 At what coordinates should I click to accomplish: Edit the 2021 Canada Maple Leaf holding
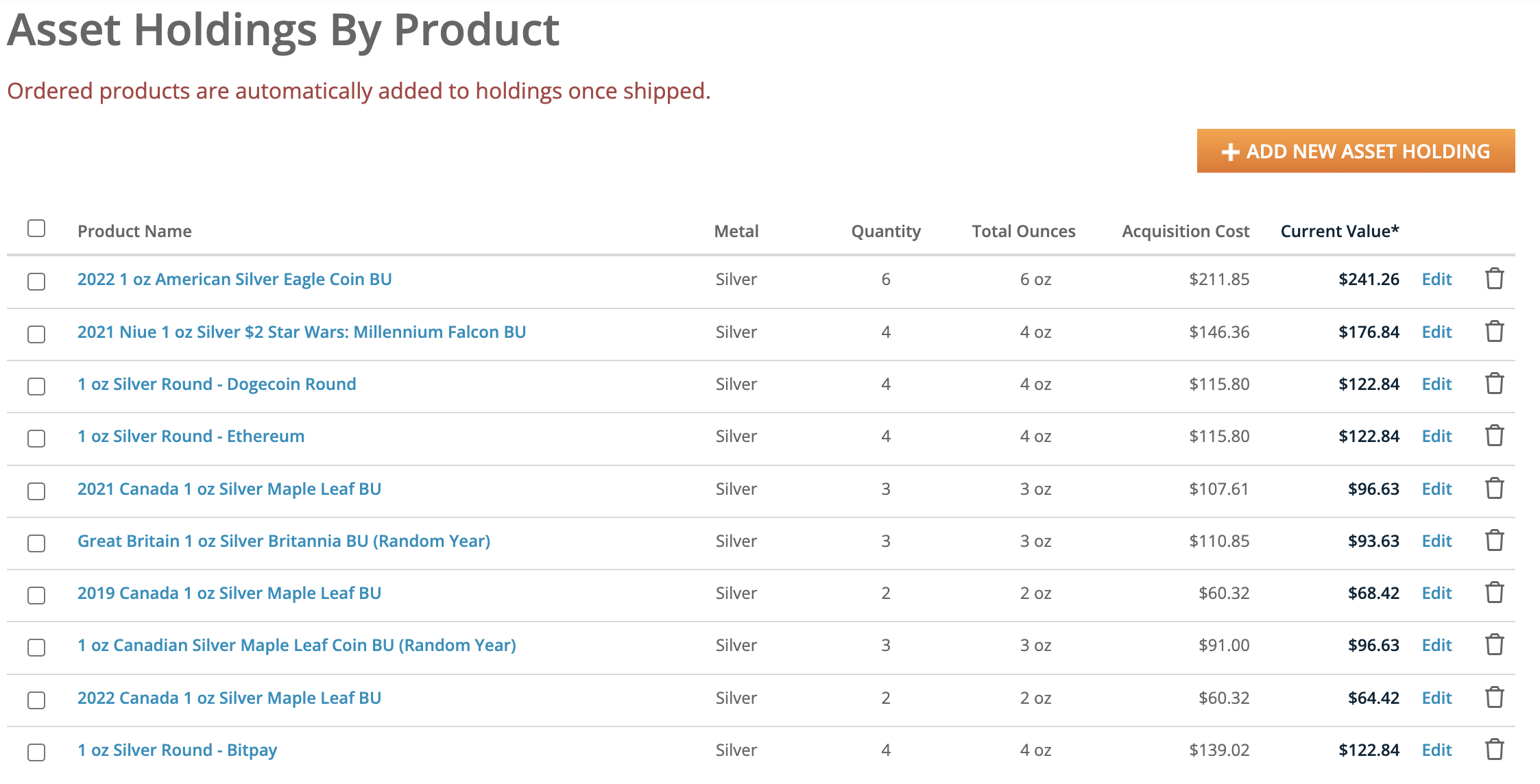point(1436,489)
